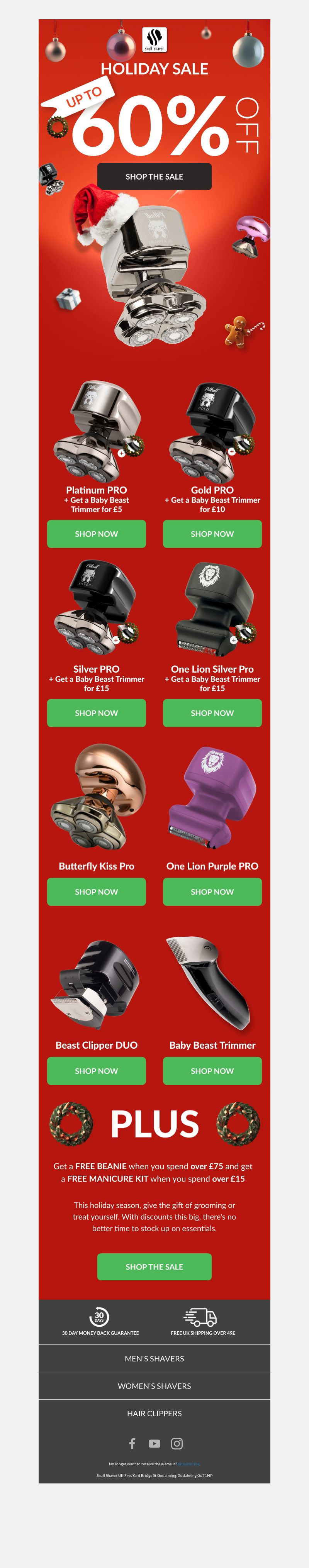The height and width of the screenshot is (1568, 309).
Task: Open the YouTube icon link
Action: coord(154,1443)
